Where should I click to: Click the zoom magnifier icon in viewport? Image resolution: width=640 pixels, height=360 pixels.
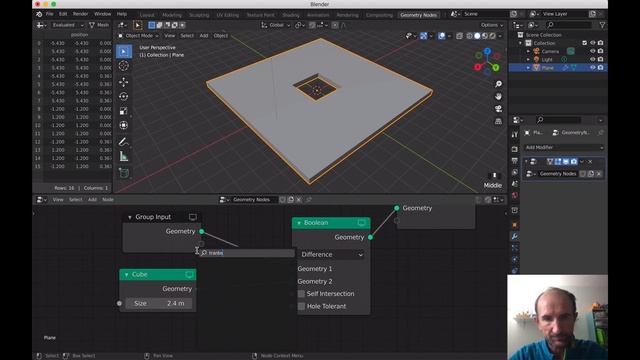tap(498, 84)
